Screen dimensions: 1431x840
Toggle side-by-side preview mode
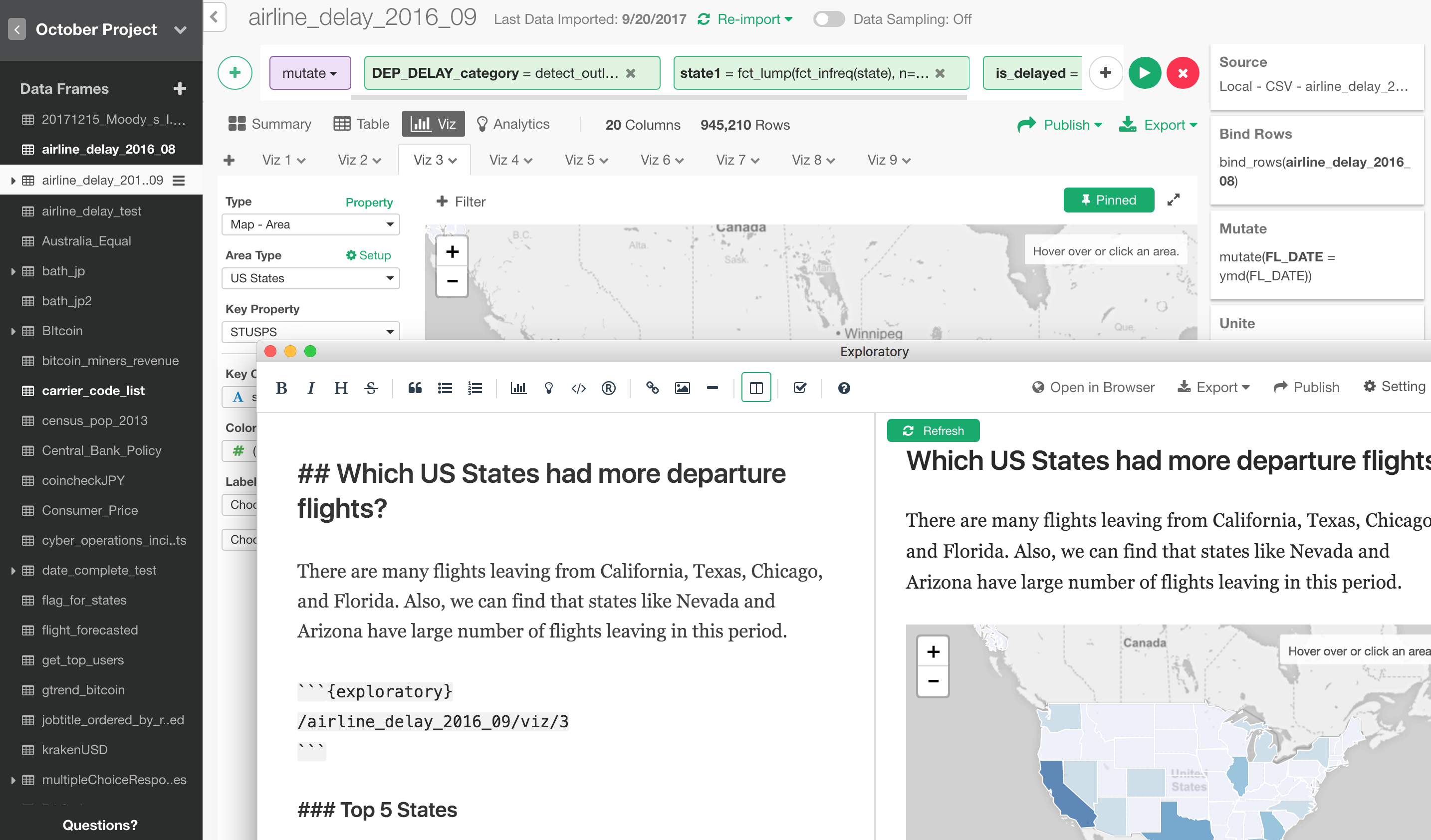(756, 388)
